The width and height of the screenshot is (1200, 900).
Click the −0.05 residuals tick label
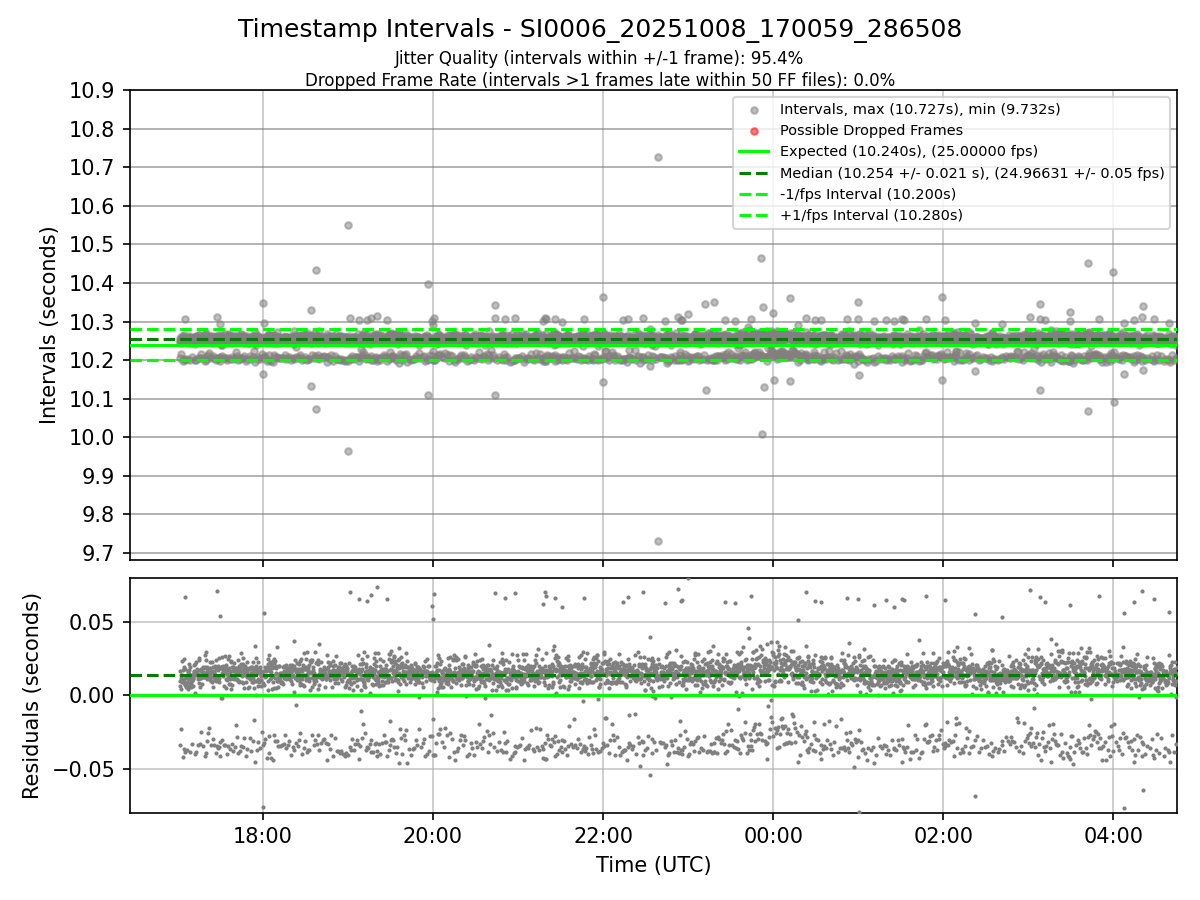(x=84, y=769)
